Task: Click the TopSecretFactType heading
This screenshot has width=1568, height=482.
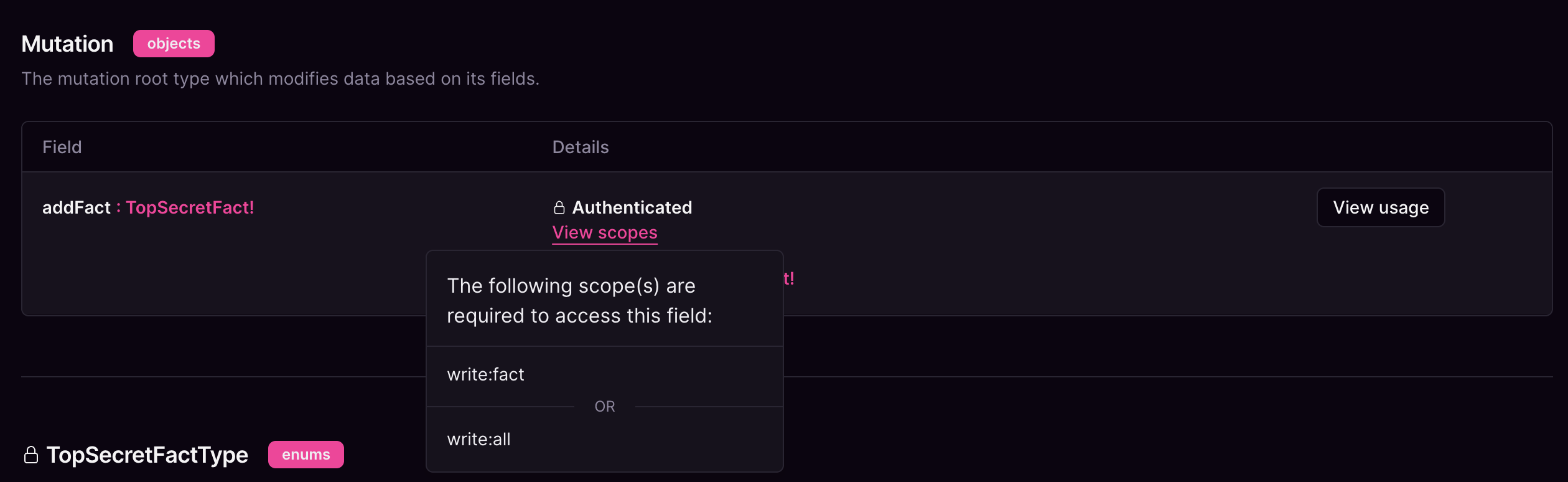Action: point(147,455)
